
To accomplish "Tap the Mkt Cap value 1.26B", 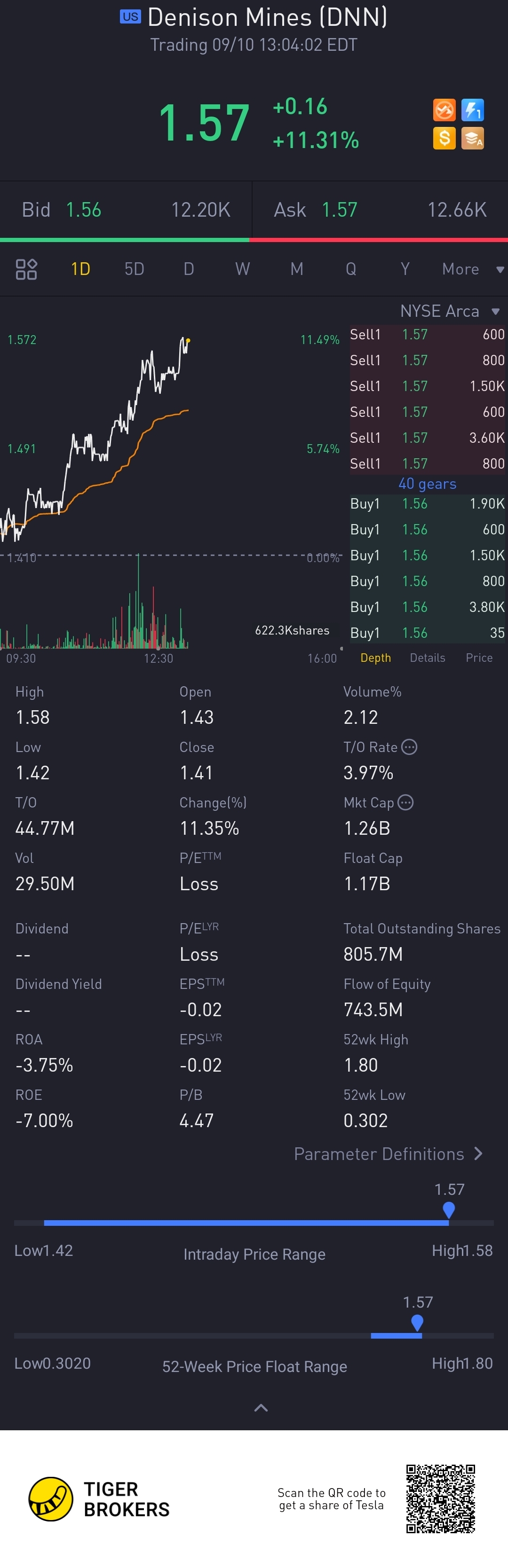I will [x=367, y=829].
